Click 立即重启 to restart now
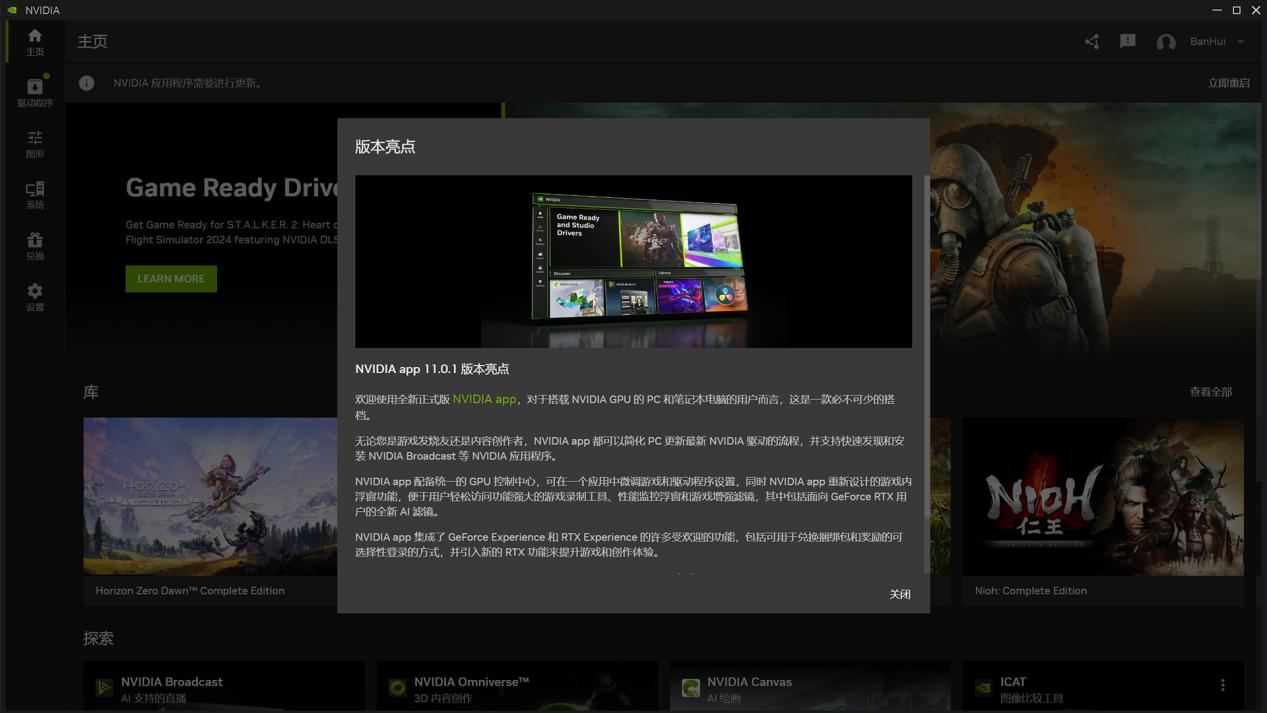1267x713 pixels. tap(1229, 83)
